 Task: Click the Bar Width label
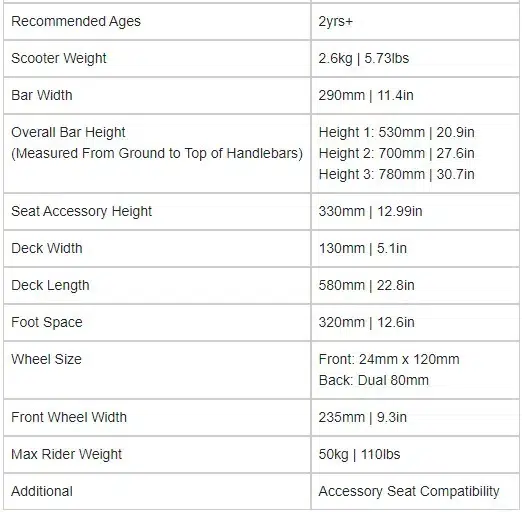click(x=42, y=95)
